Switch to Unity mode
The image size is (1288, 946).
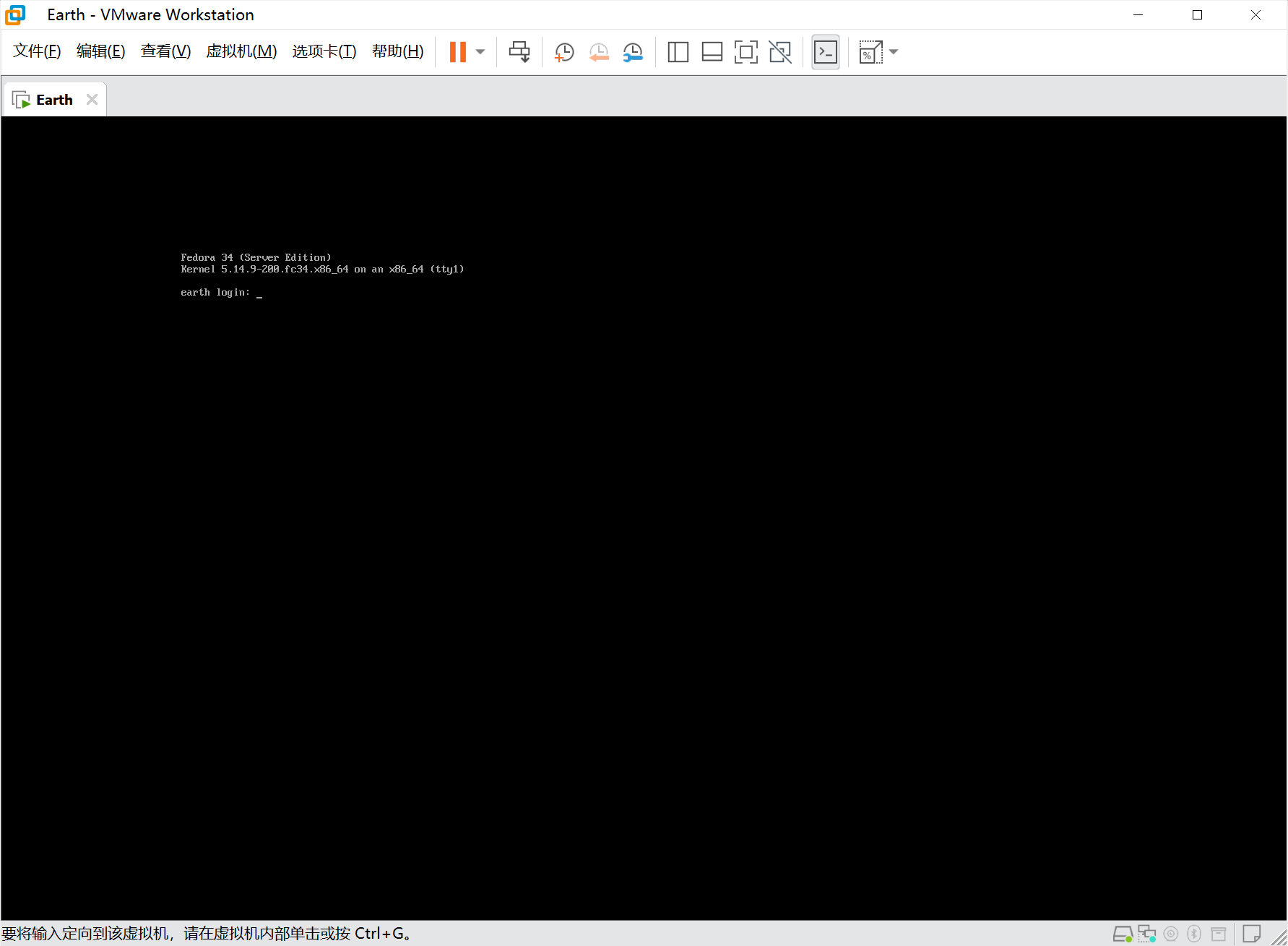[x=780, y=51]
